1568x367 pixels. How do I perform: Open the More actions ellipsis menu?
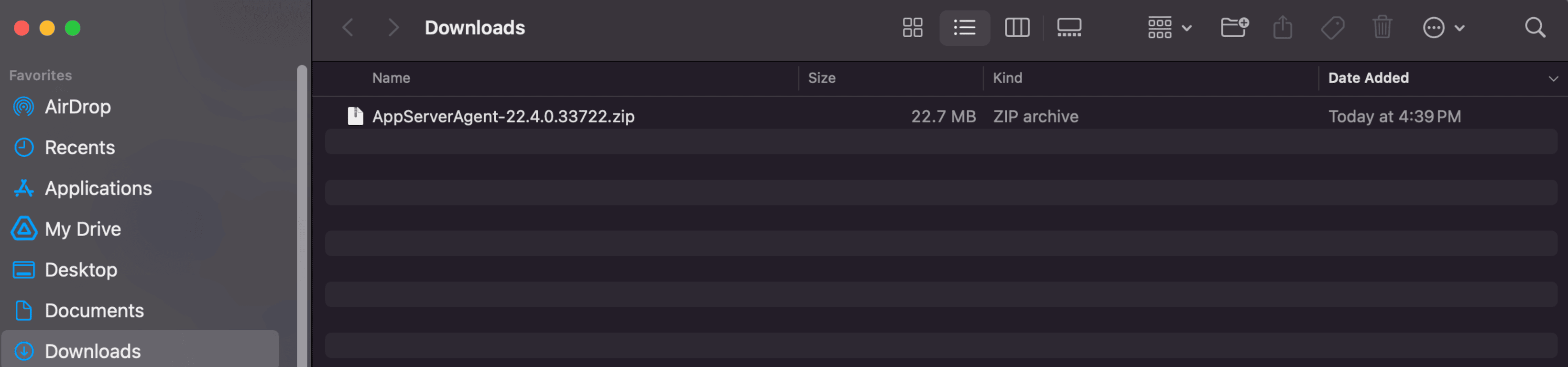pyautogui.click(x=1443, y=27)
